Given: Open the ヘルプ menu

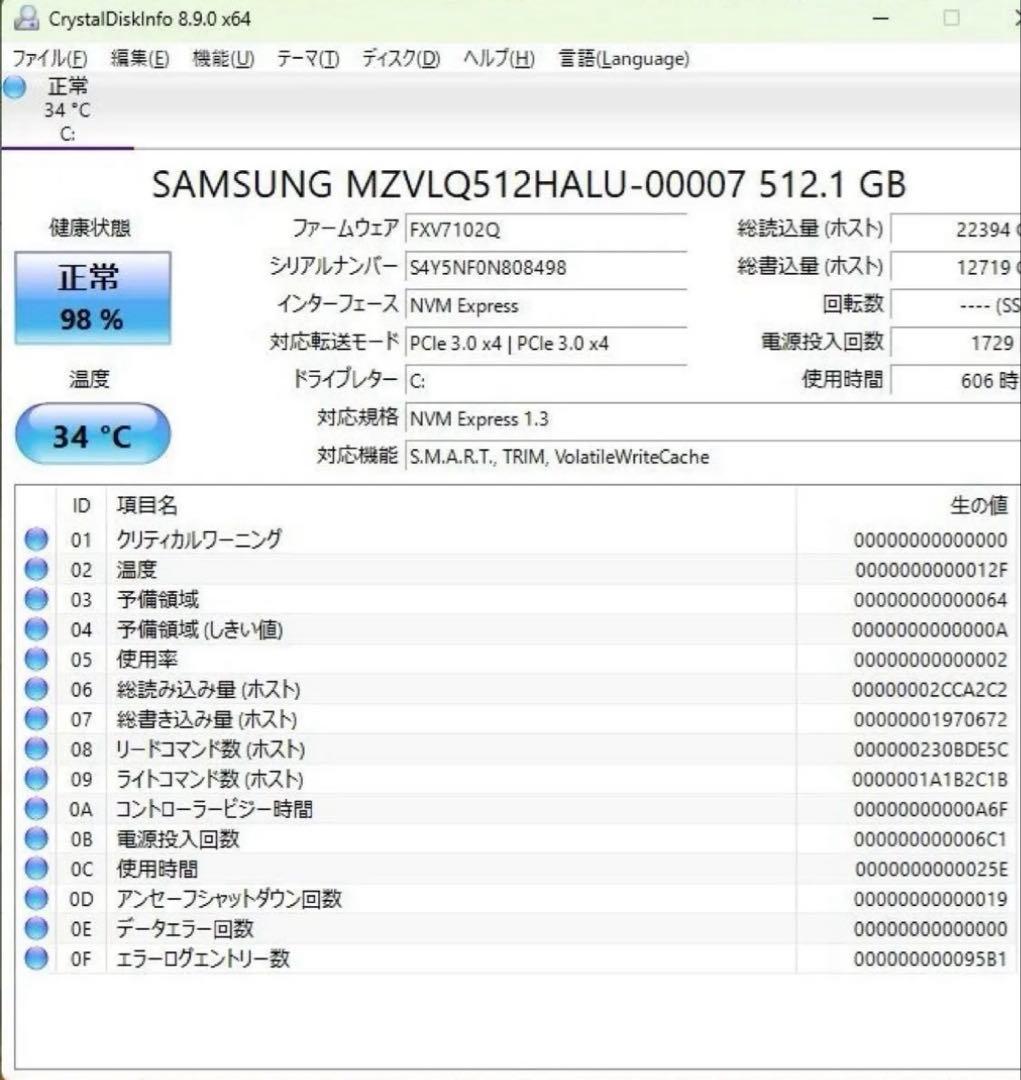Looking at the screenshot, I should coord(496,59).
